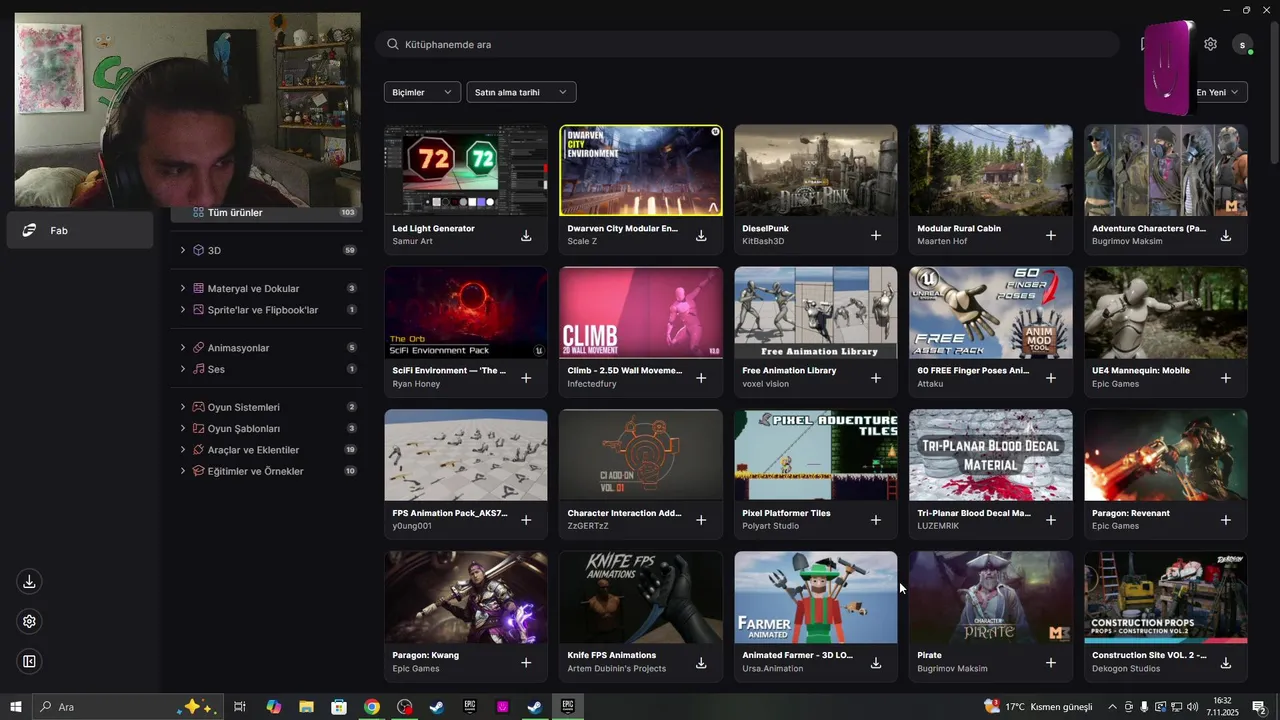Click download icon on Dwarven City Modular card
This screenshot has width=1280, height=720.
tap(701, 235)
